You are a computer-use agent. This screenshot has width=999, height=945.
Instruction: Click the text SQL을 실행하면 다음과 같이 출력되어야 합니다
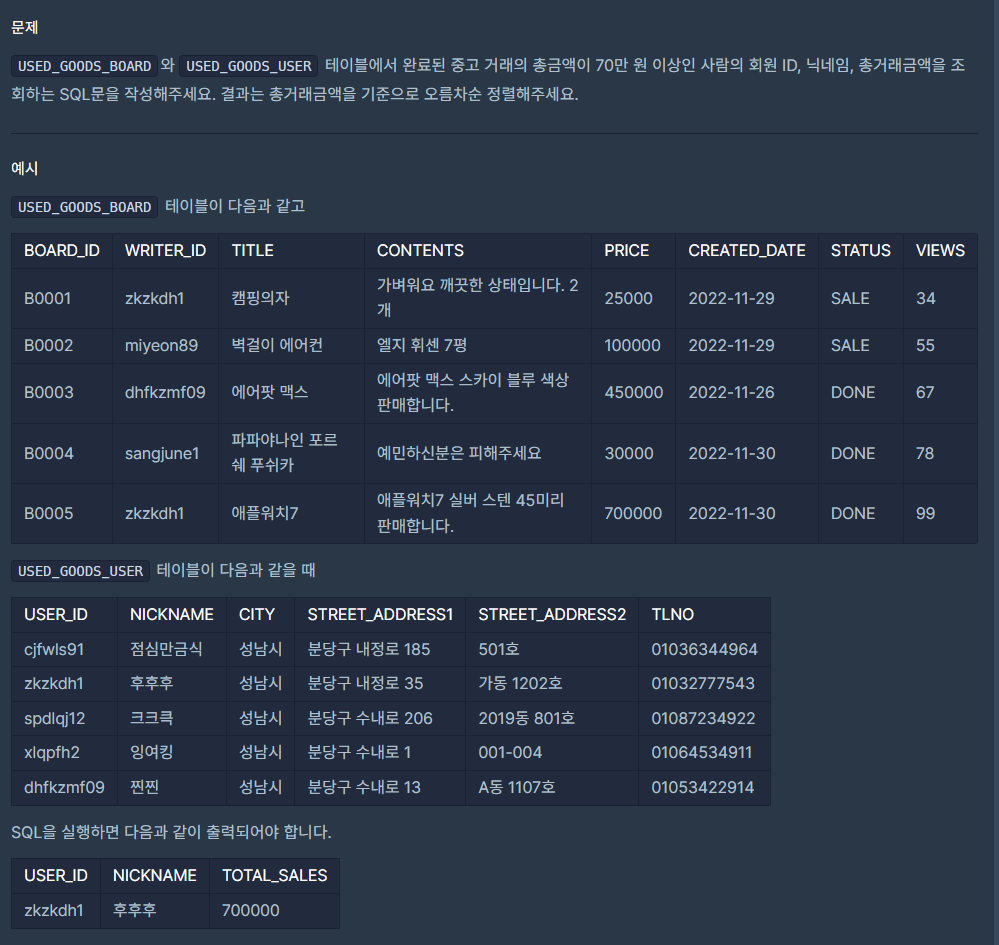coord(171,832)
